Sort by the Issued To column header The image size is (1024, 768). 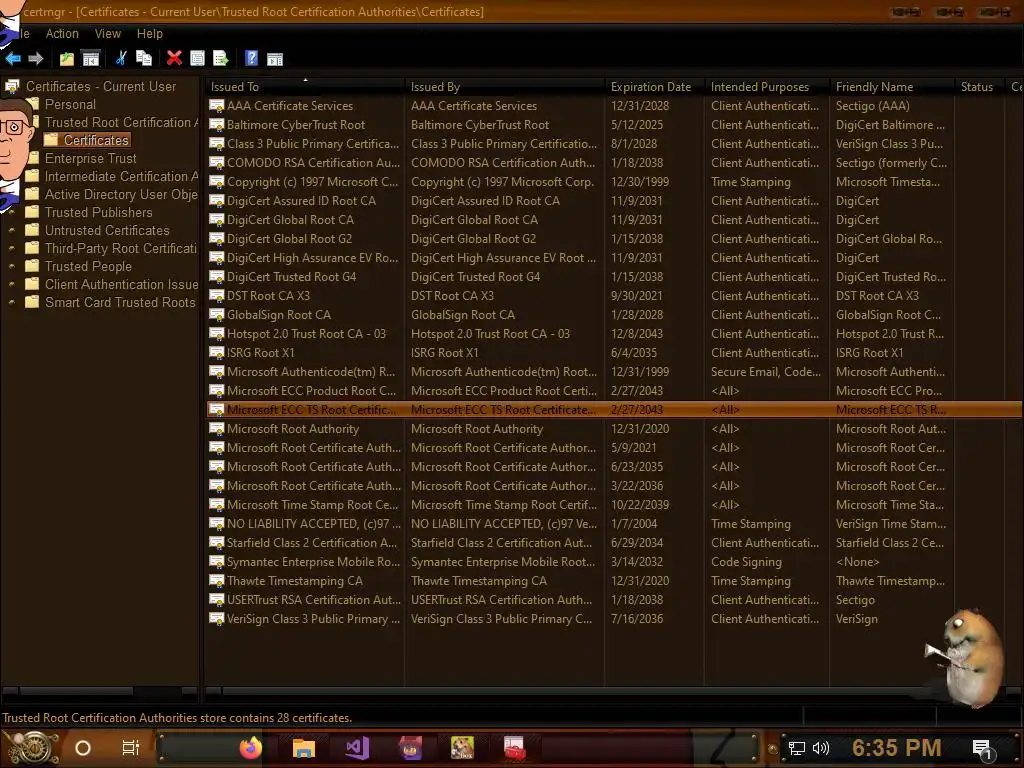(304, 87)
